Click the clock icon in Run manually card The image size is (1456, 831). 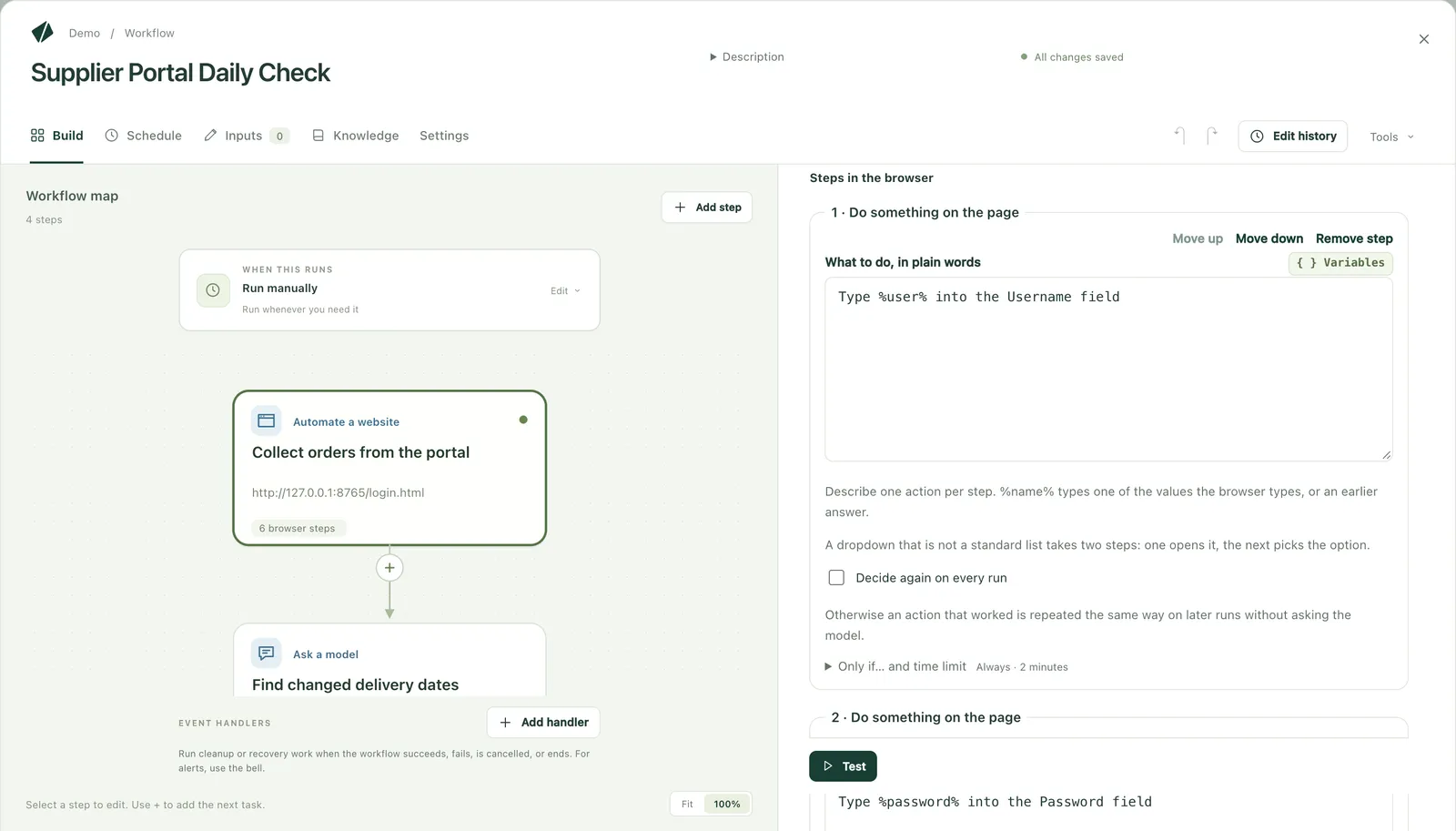[x=213, y=290]
